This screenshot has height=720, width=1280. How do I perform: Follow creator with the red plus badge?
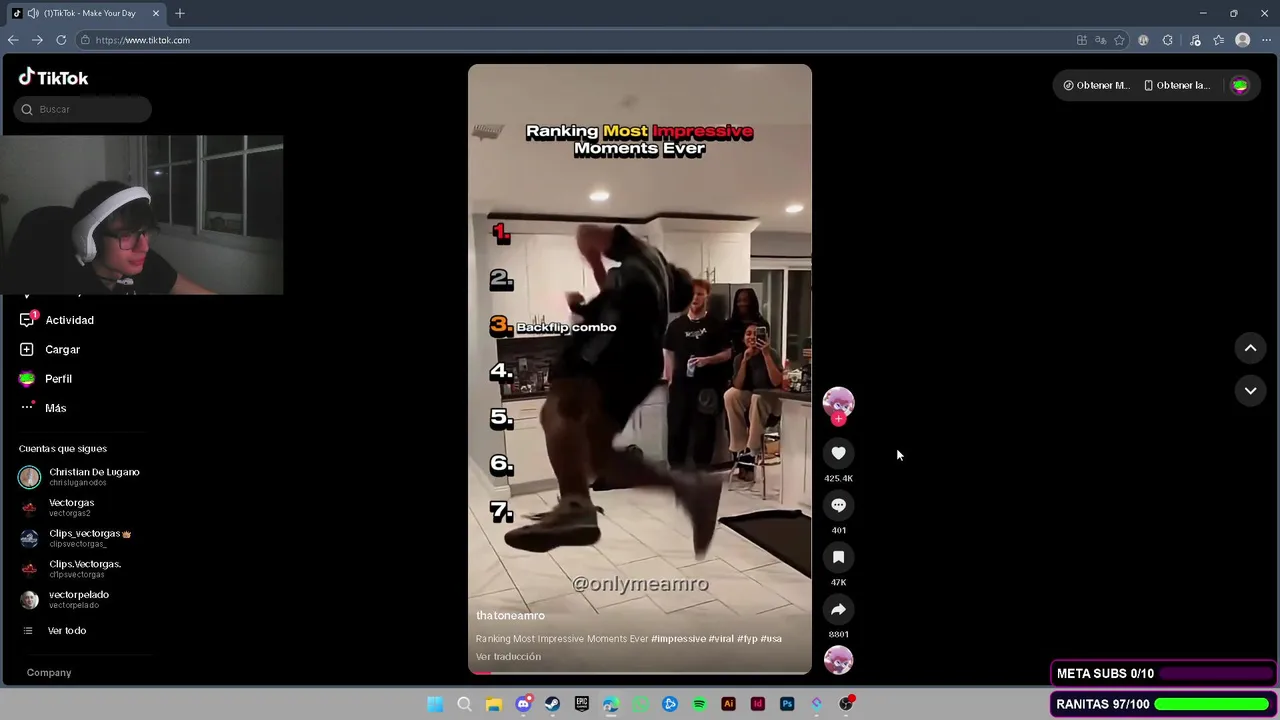[838, 419]
